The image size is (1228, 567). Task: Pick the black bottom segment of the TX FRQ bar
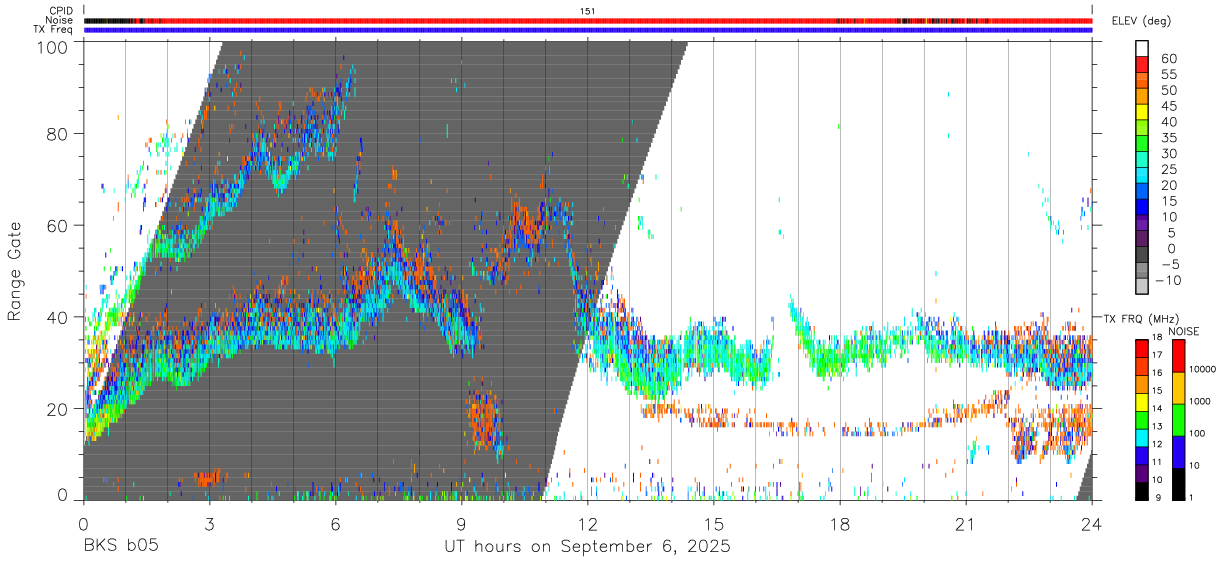(1142, 489)
